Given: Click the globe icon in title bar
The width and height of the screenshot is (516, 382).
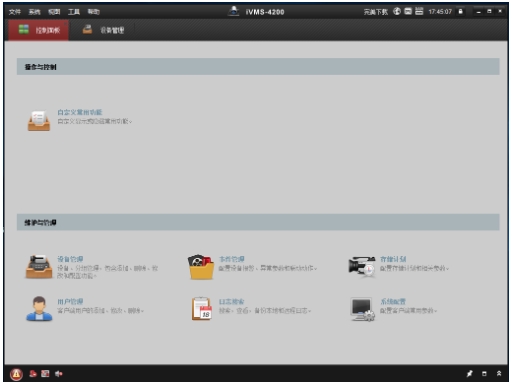Looking at the screenshot, I should 397,11.
